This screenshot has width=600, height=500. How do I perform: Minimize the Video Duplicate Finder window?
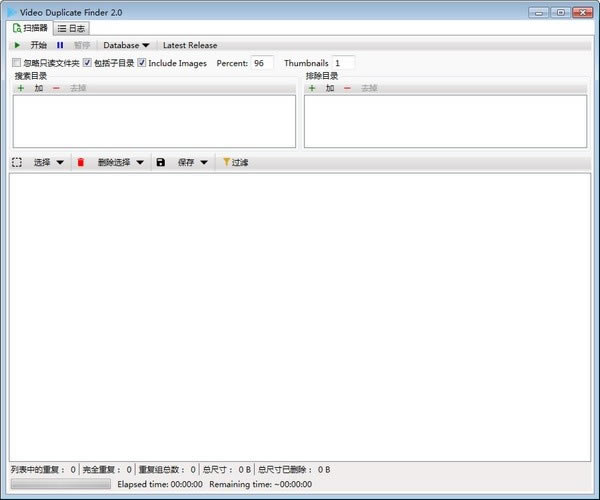[538, 13]
